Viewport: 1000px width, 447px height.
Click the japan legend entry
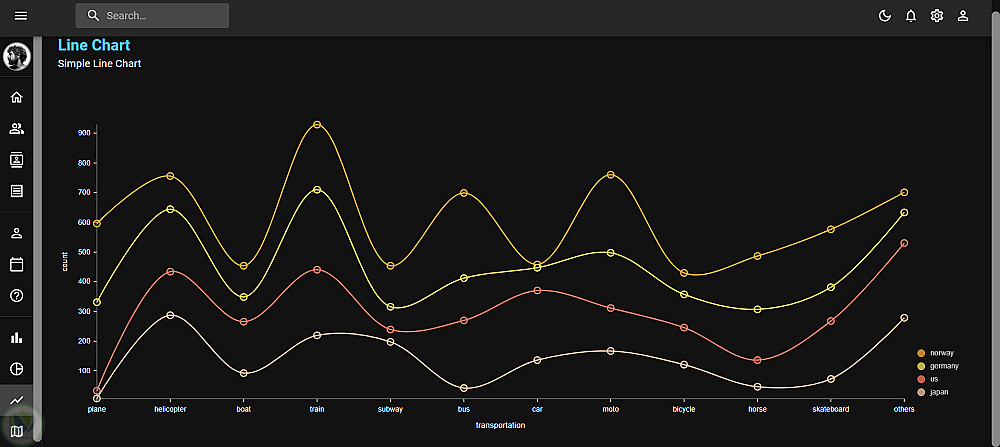pos(934,392)
